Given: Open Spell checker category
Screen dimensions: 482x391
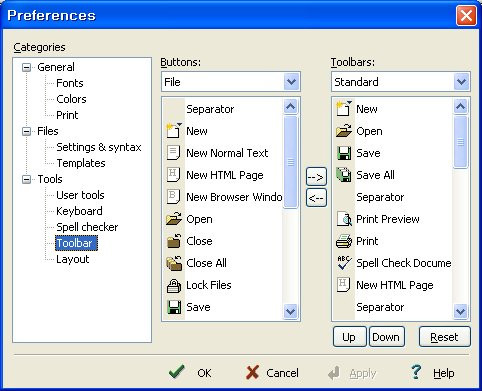Looking at the screenshot, I should click(x=87, y=227).
